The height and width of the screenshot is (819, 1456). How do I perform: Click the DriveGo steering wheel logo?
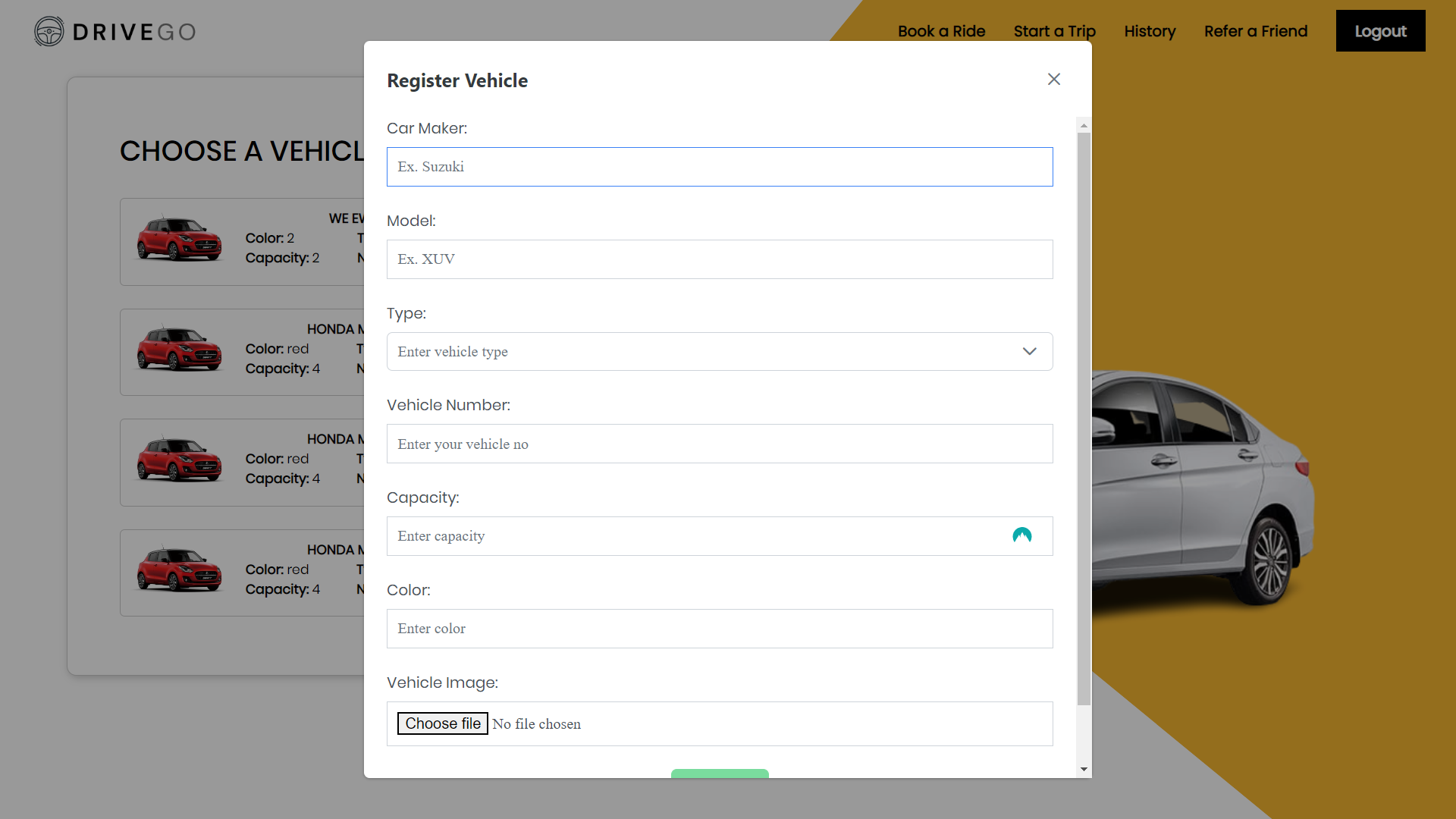[49, 31]
